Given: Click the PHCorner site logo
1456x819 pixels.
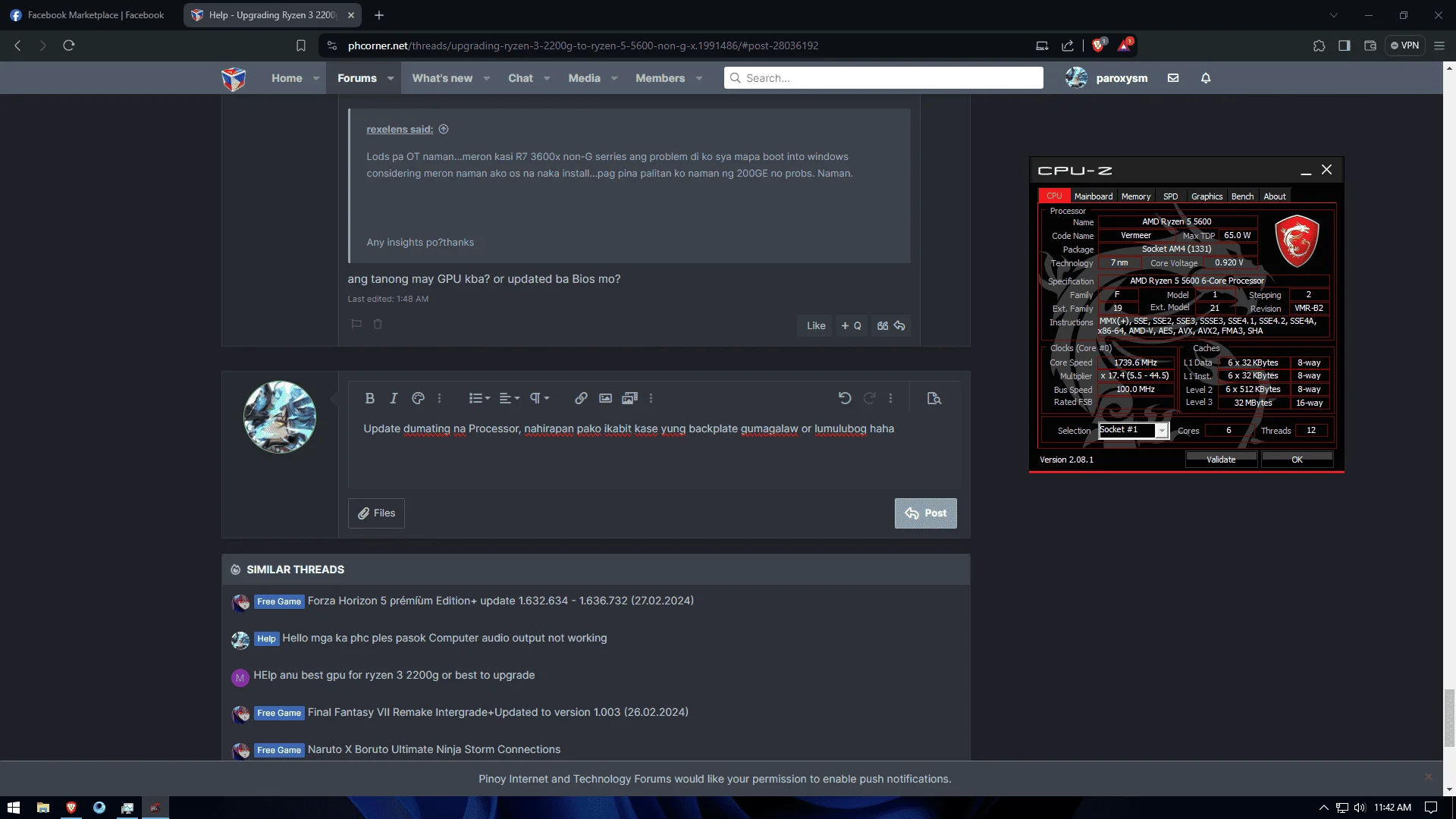Looking at the screenshot, I should [x=234, y=78].
